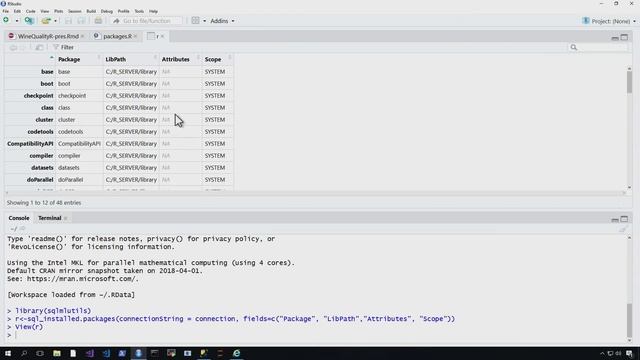Click the console vertical scrollbar

pos(629,320)
